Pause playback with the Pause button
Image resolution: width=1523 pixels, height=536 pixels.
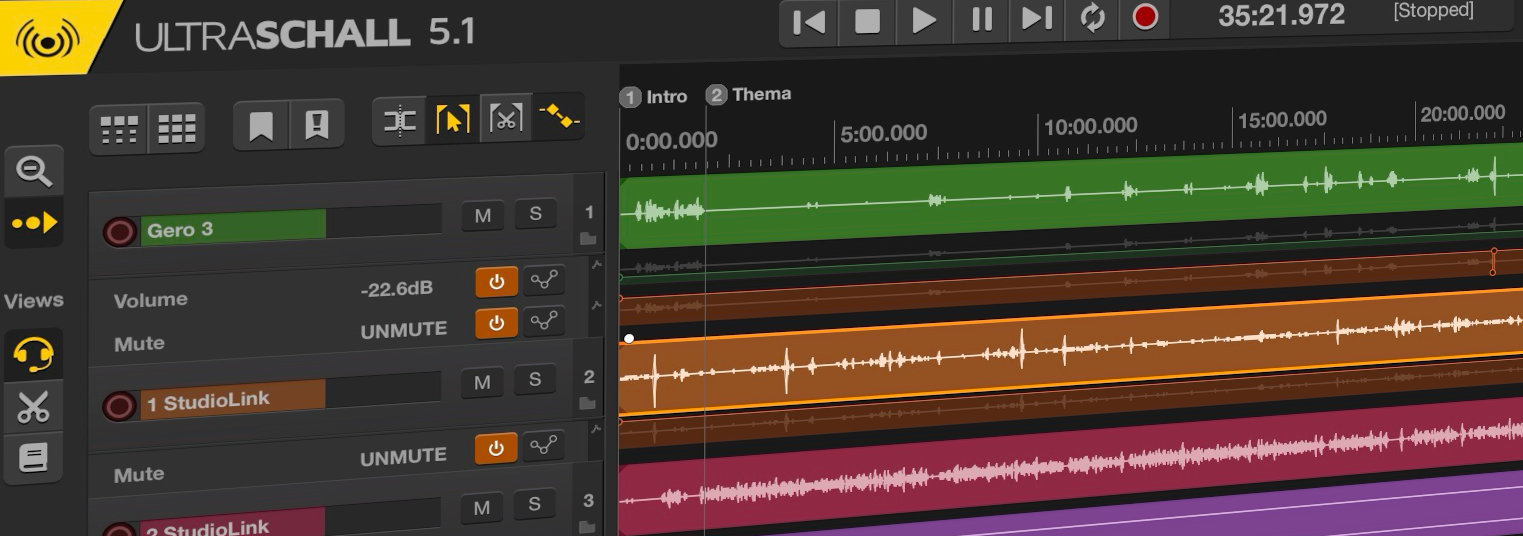tap(982, 19)
